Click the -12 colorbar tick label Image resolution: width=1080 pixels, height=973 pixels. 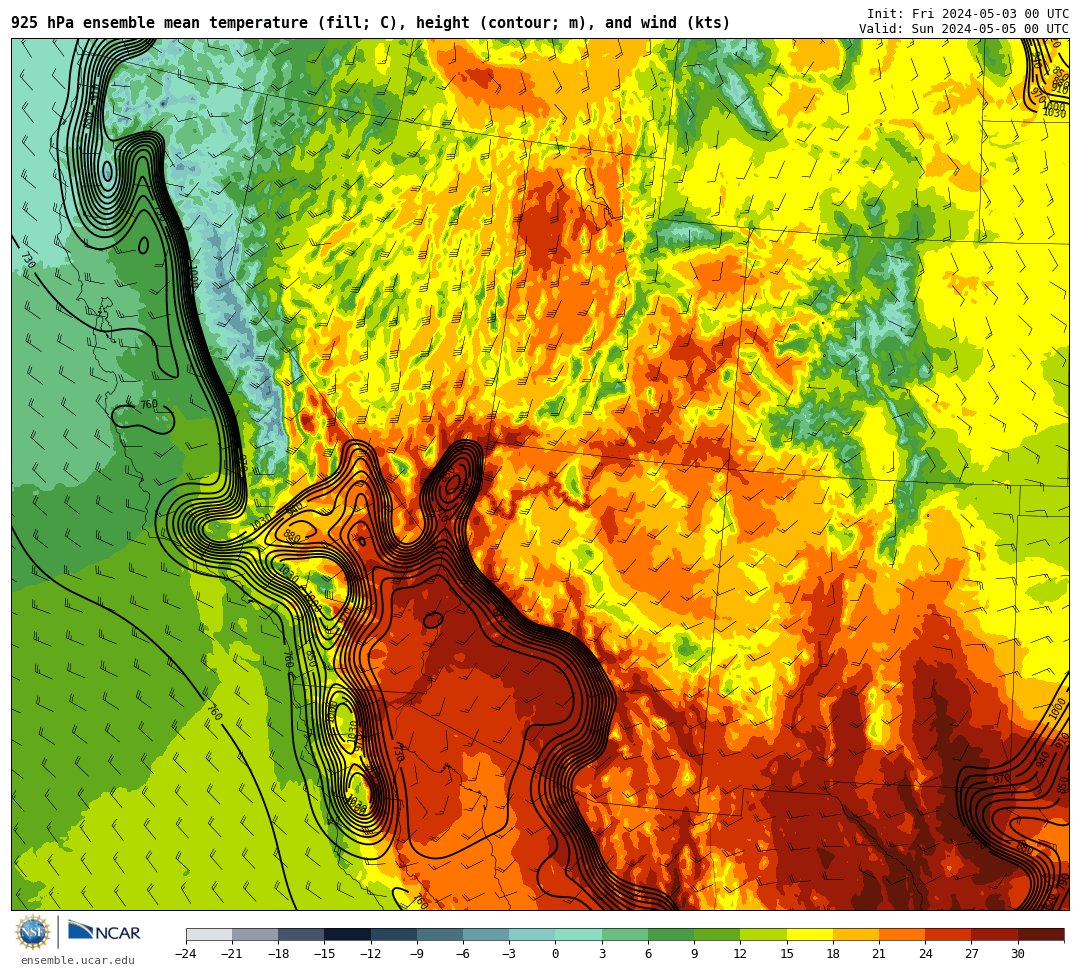(x=371, y=954)
